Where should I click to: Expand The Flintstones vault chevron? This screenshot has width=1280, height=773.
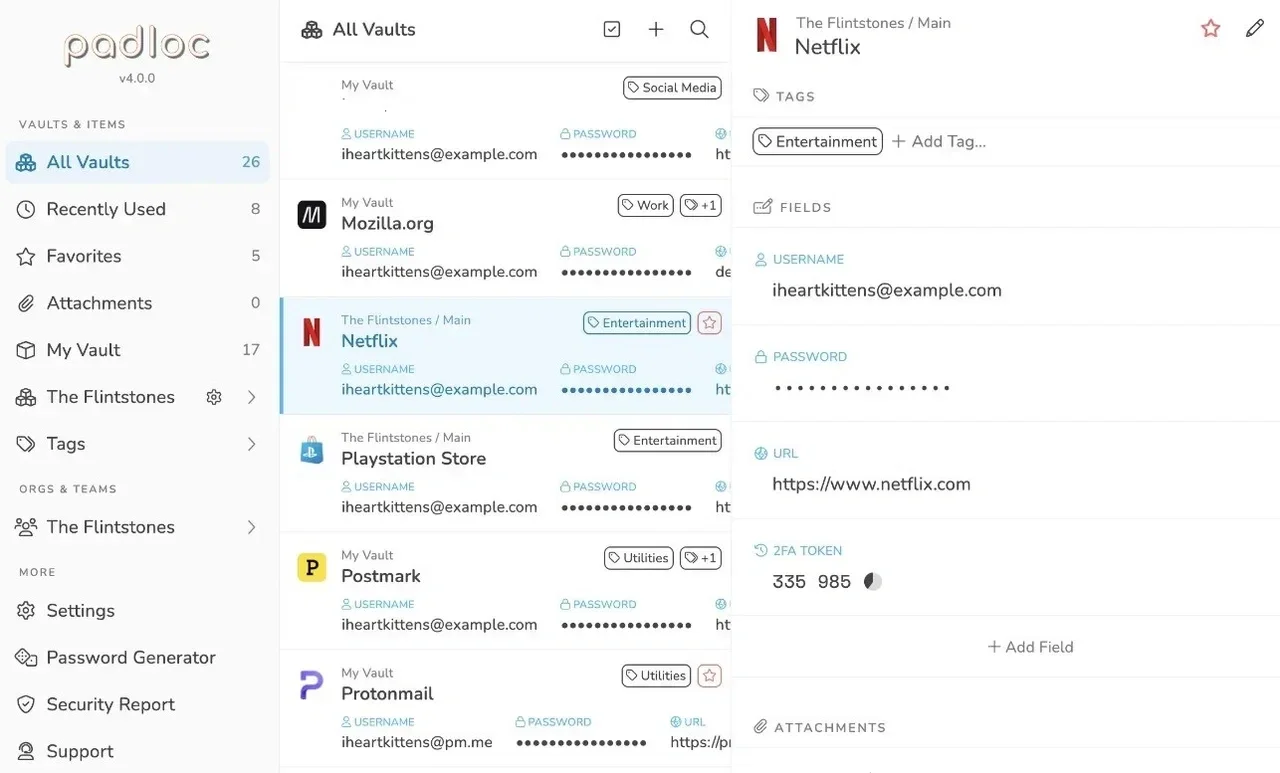251,397
